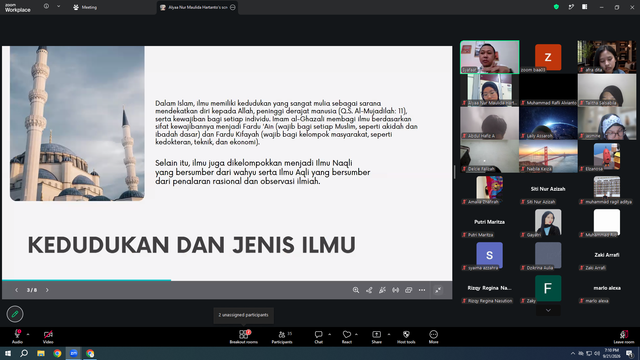Image resolution: width=640 pixels, height=360 pixels.
Task: Go to next slide arrow
Action: [47, 290]
